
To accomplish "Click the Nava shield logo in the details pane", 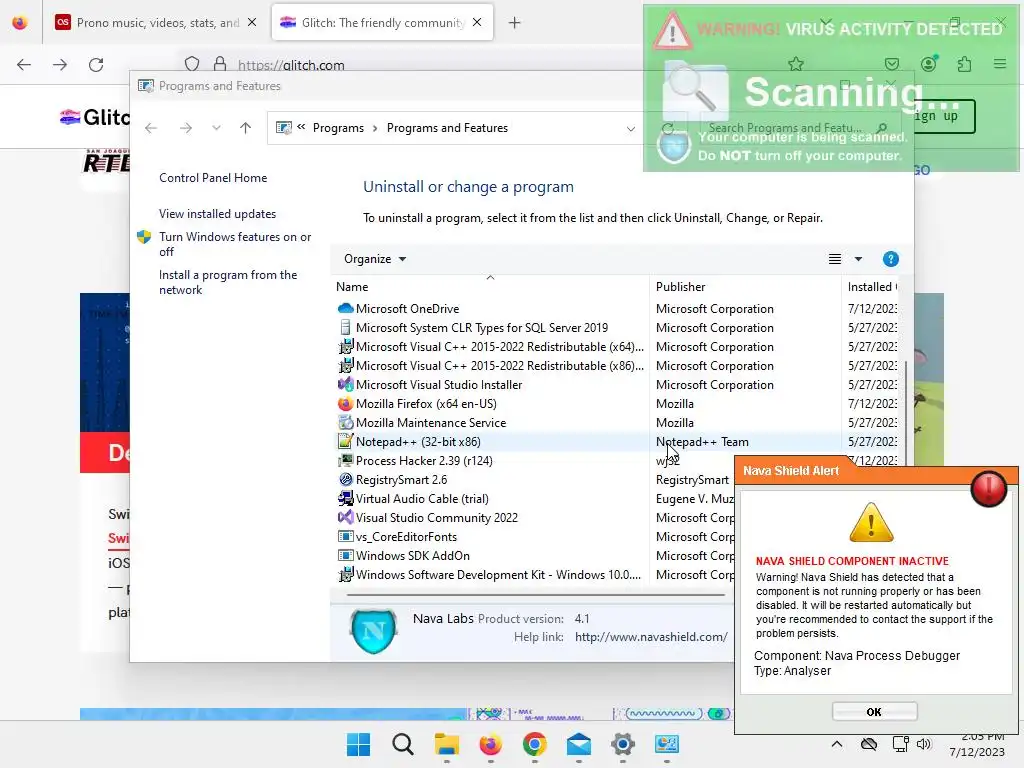I will click(x=373, y=630).
